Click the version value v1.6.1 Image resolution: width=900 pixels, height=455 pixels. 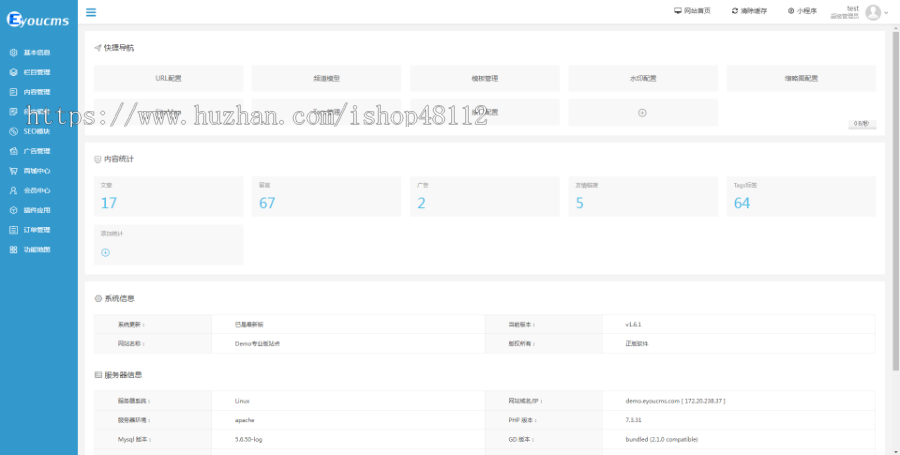[633, 325]
